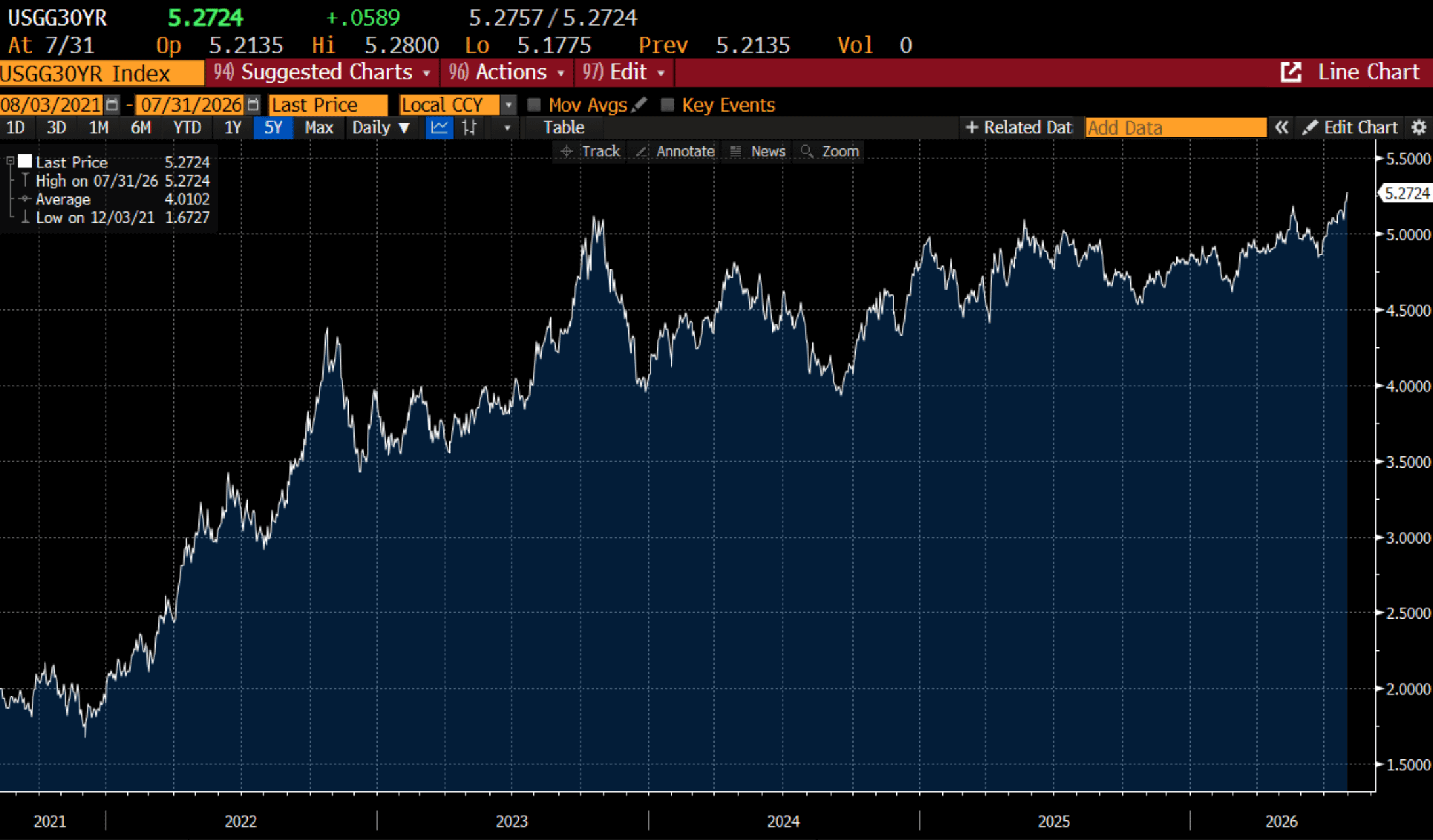Click the green 5.2724 quote in the header
This screenshot has width=1433, height=840.
tap(206, 18)
